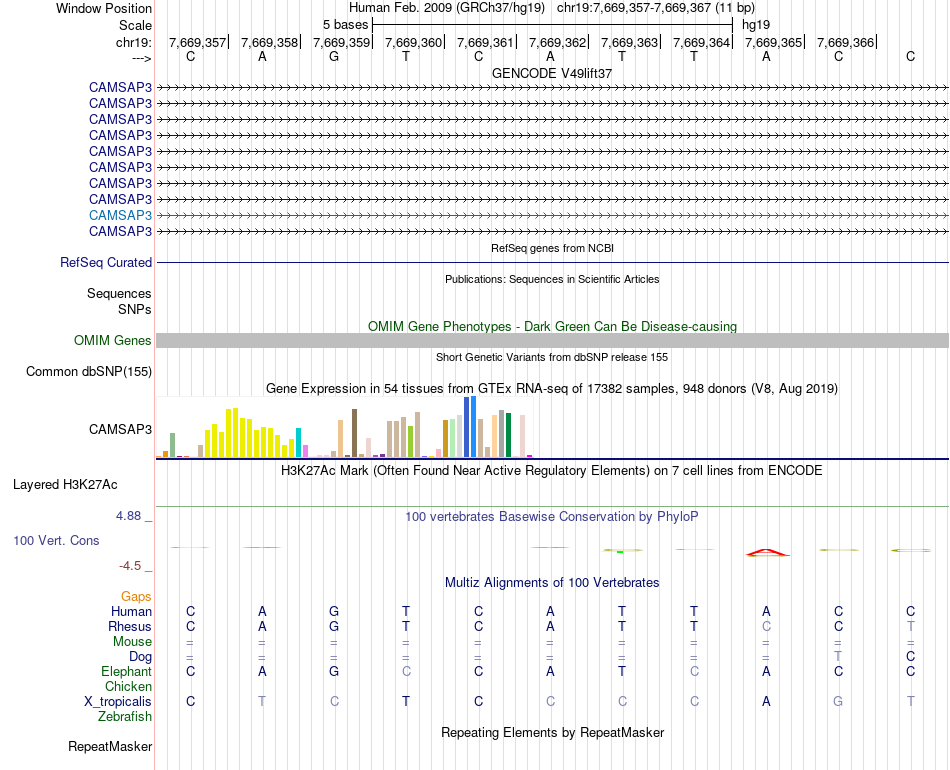Click the red PhyloP peak under 7,669,365
The height and width of the screenshot is (770, 950).
coord(767,552)
